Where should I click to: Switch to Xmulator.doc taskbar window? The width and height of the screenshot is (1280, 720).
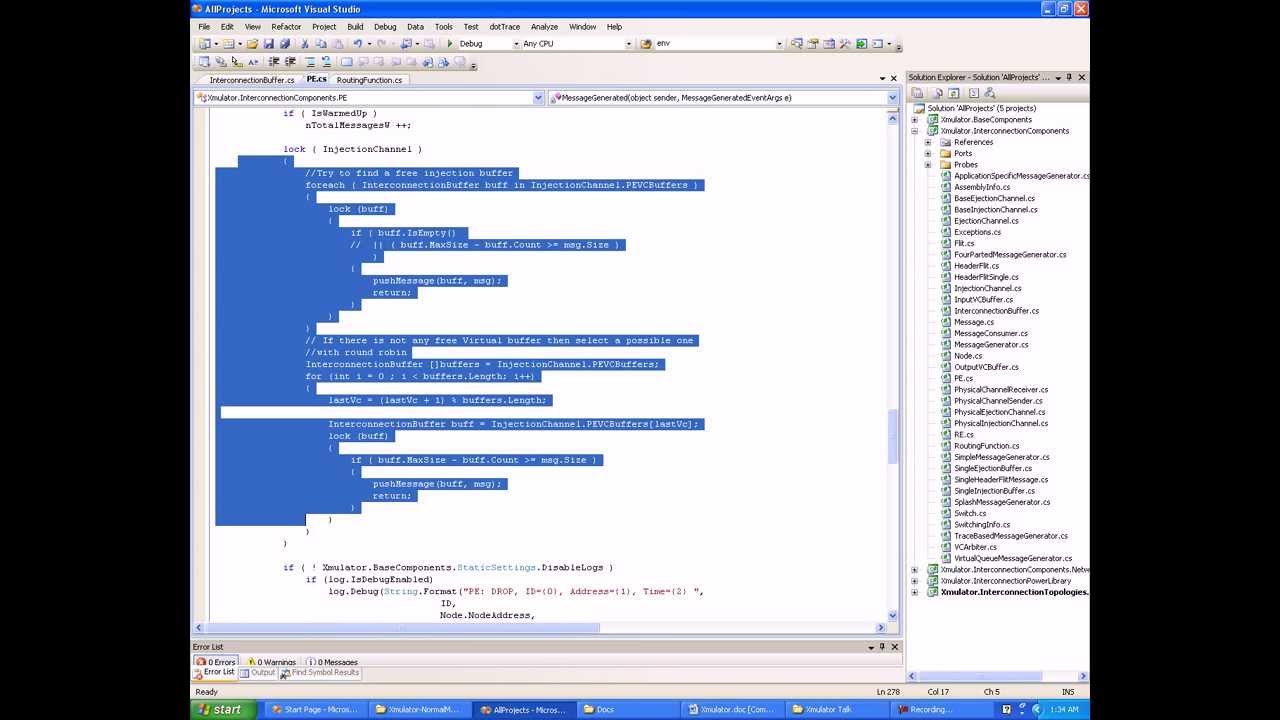(731, 710)
